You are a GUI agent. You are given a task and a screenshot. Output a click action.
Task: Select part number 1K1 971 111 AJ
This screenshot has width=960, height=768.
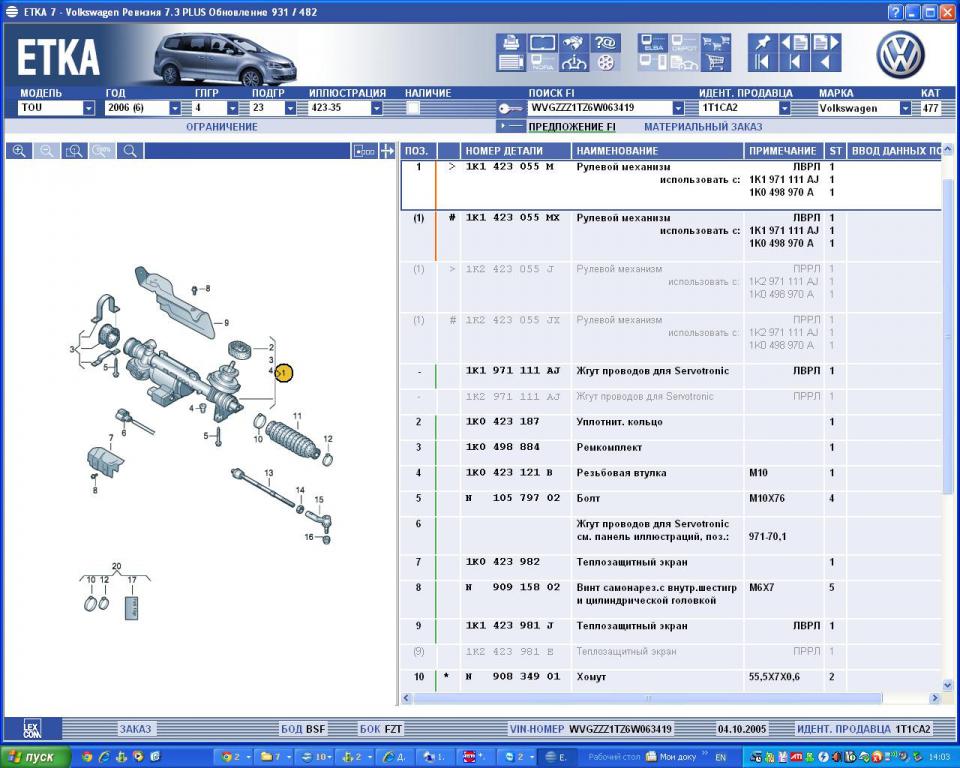[x=512, y=371]
